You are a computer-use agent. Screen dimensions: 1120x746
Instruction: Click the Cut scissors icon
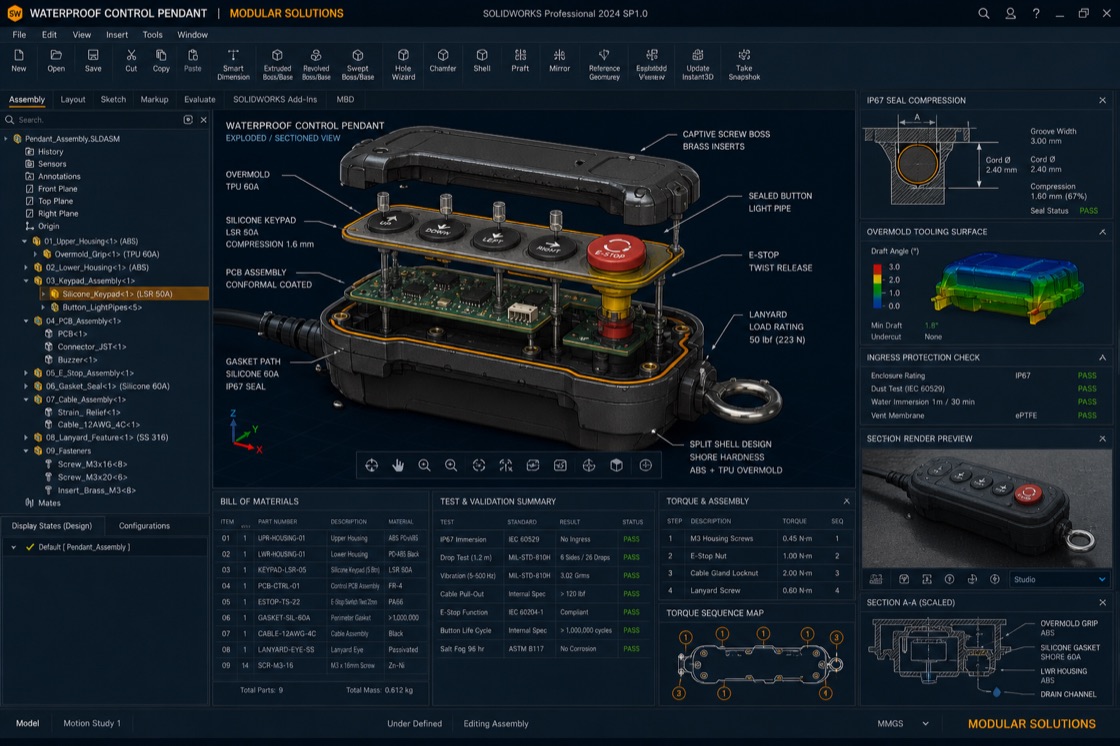(x=131, y=55)
